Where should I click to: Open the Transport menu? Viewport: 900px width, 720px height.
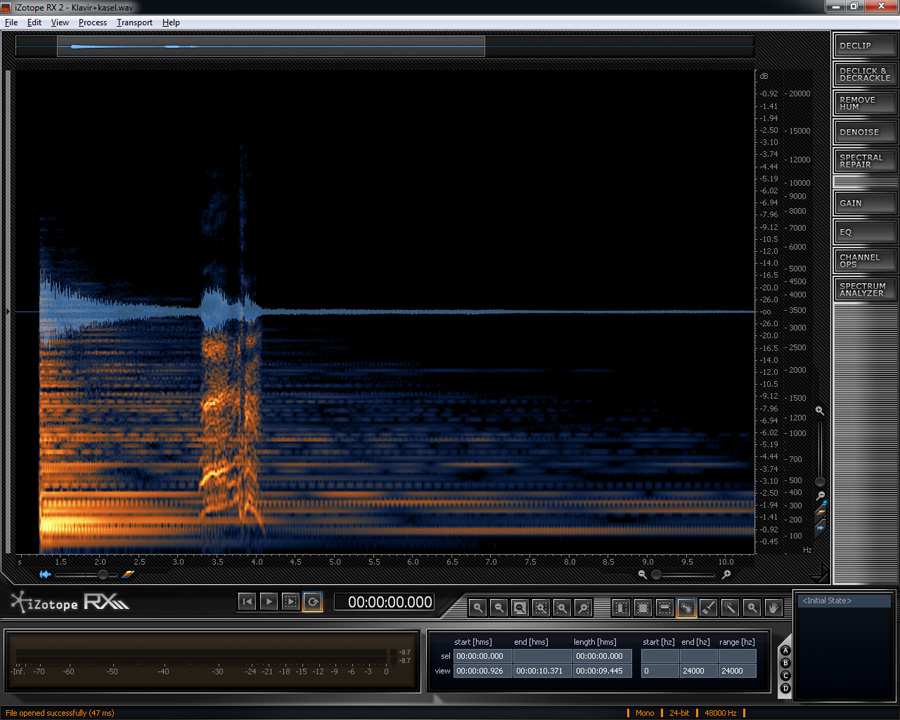pyautogui.click(x=134, y=22)
